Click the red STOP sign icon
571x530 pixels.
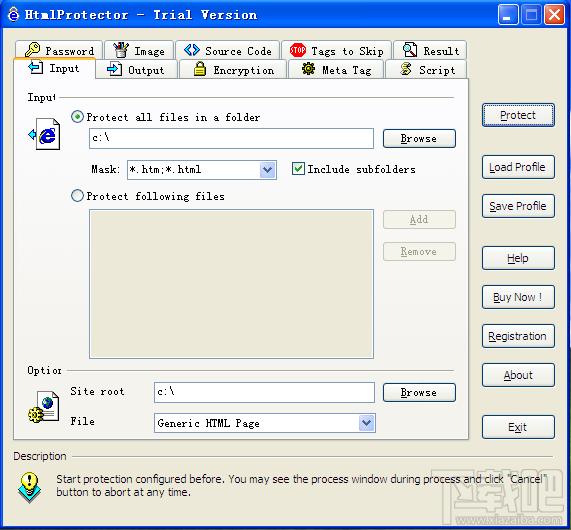[298, 50]
